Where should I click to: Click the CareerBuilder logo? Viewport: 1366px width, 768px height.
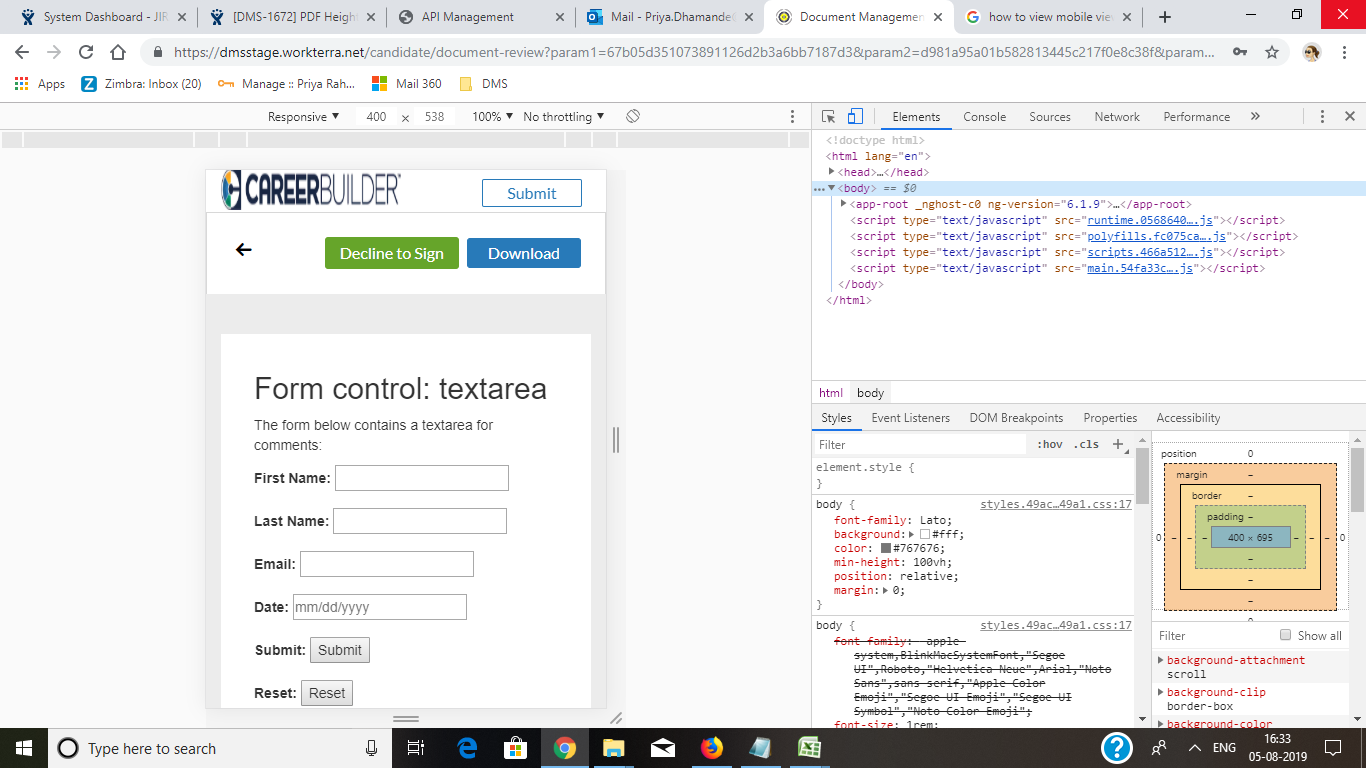point(311,190)
